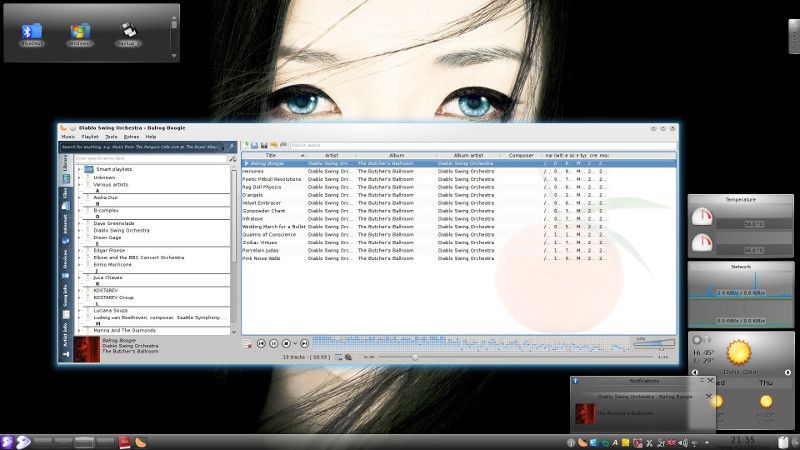800x450 pixels.
Task: Open the Bluetooth desktop folder icon
Action: click(32, 34)
